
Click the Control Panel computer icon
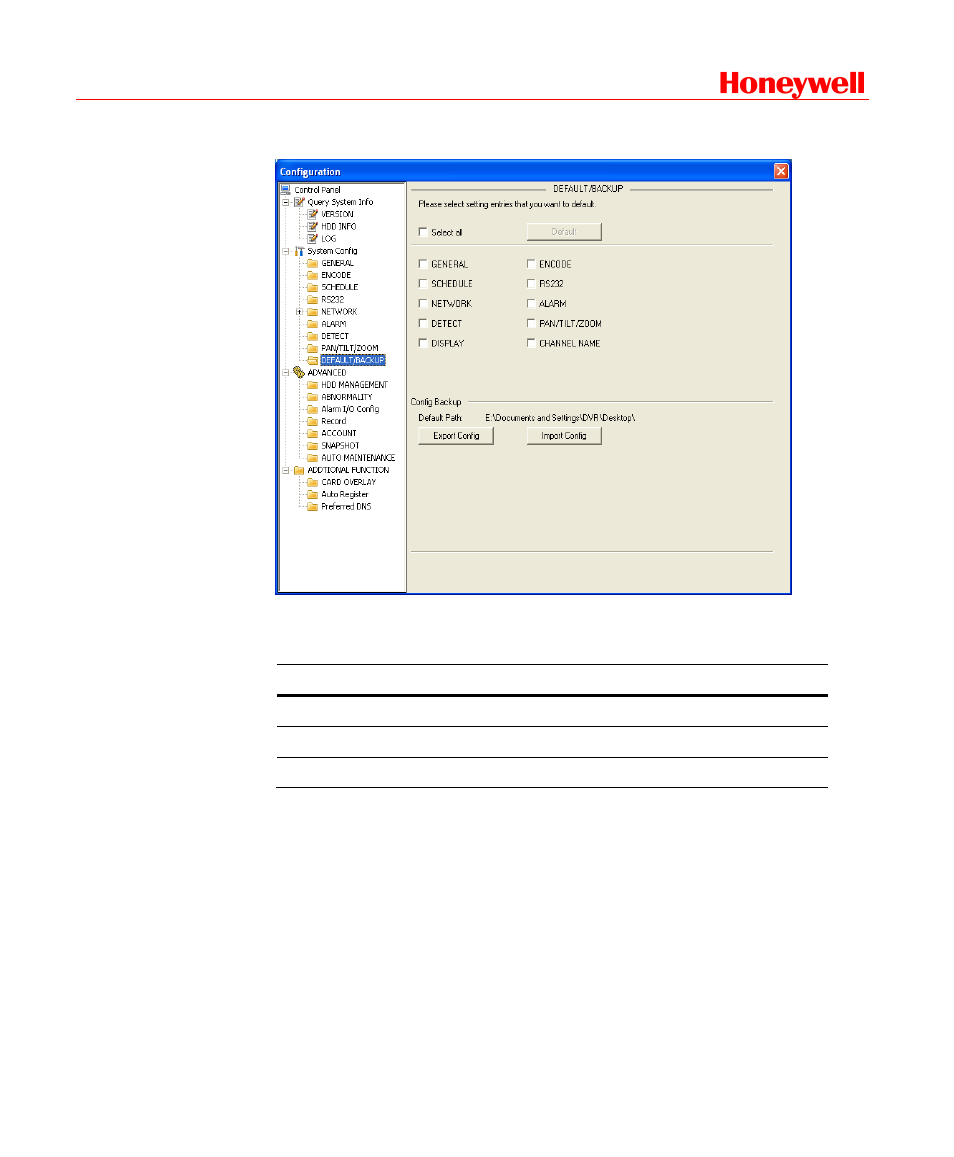coord(286,190)
